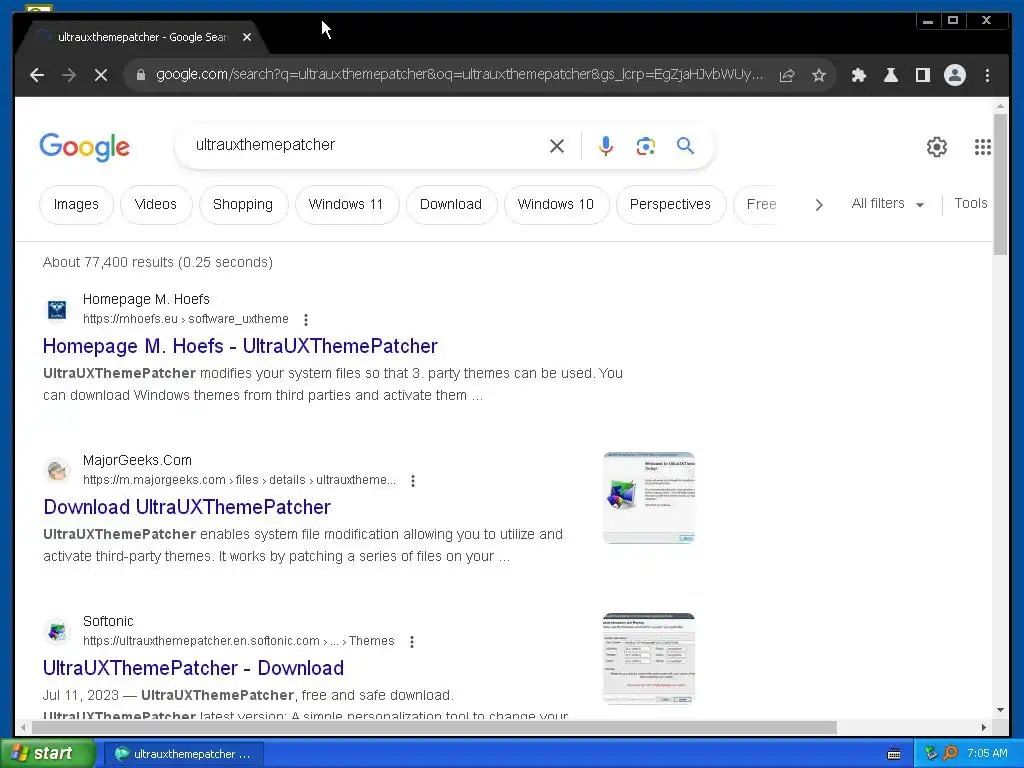Click the scroll down arrow
Viewport: 1024px width, 768px height.
1000,710
